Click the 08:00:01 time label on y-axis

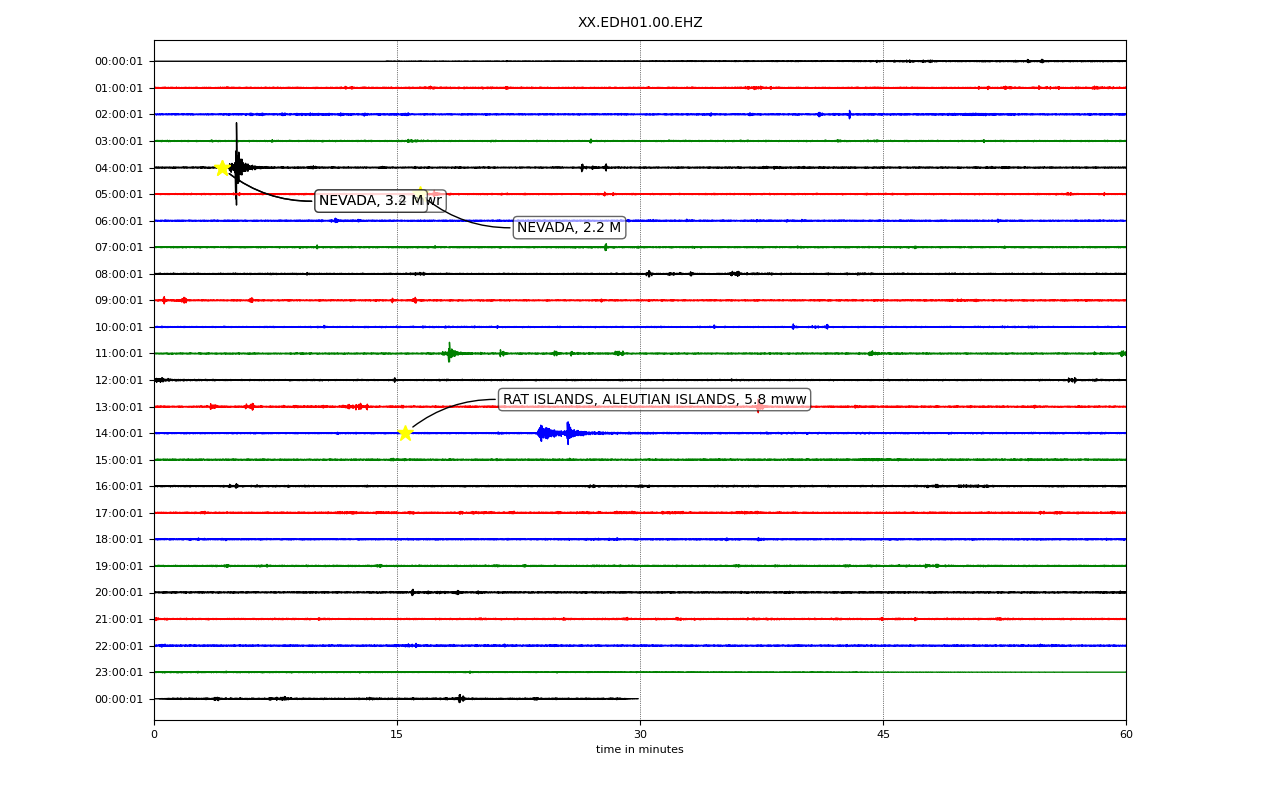point(119,274)
